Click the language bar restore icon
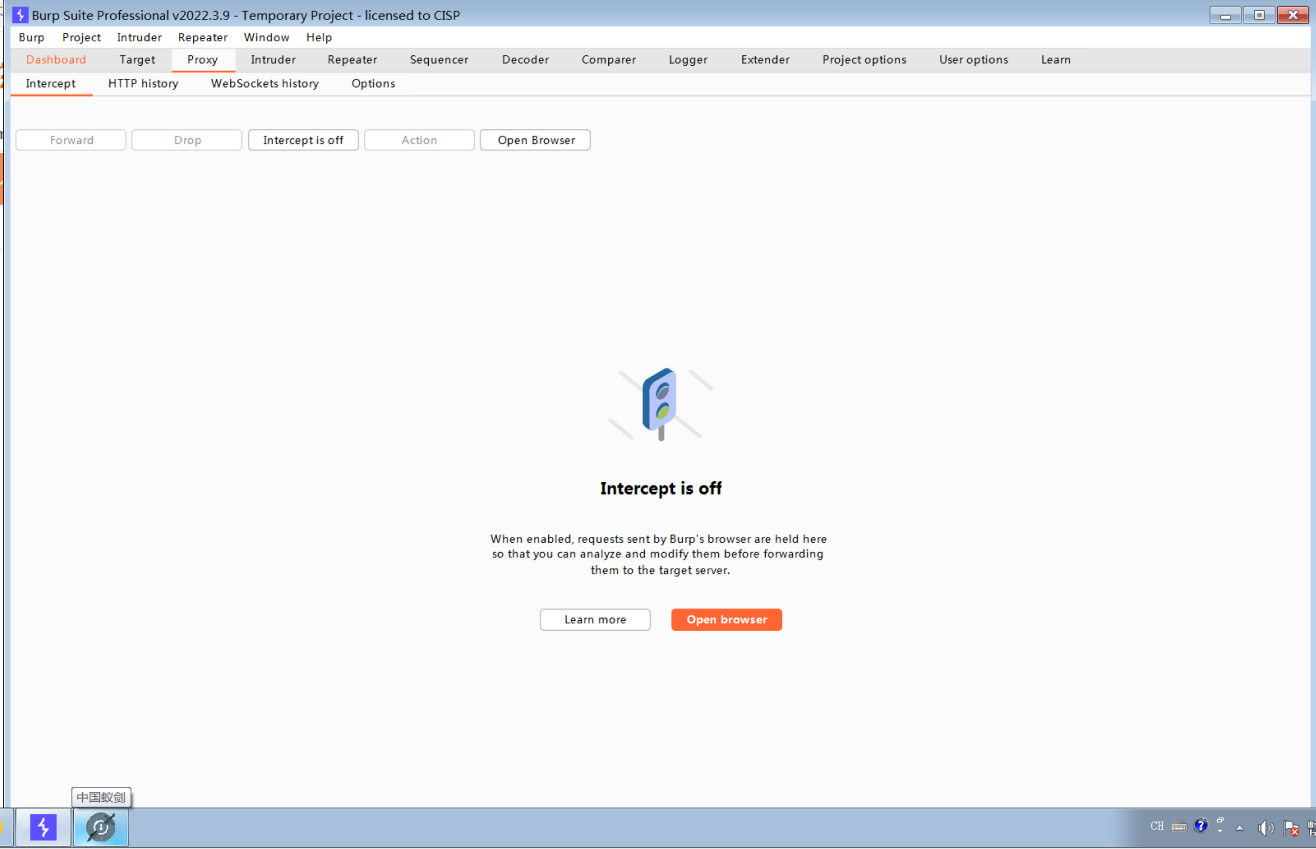1316x849 pixels. 1220,820
